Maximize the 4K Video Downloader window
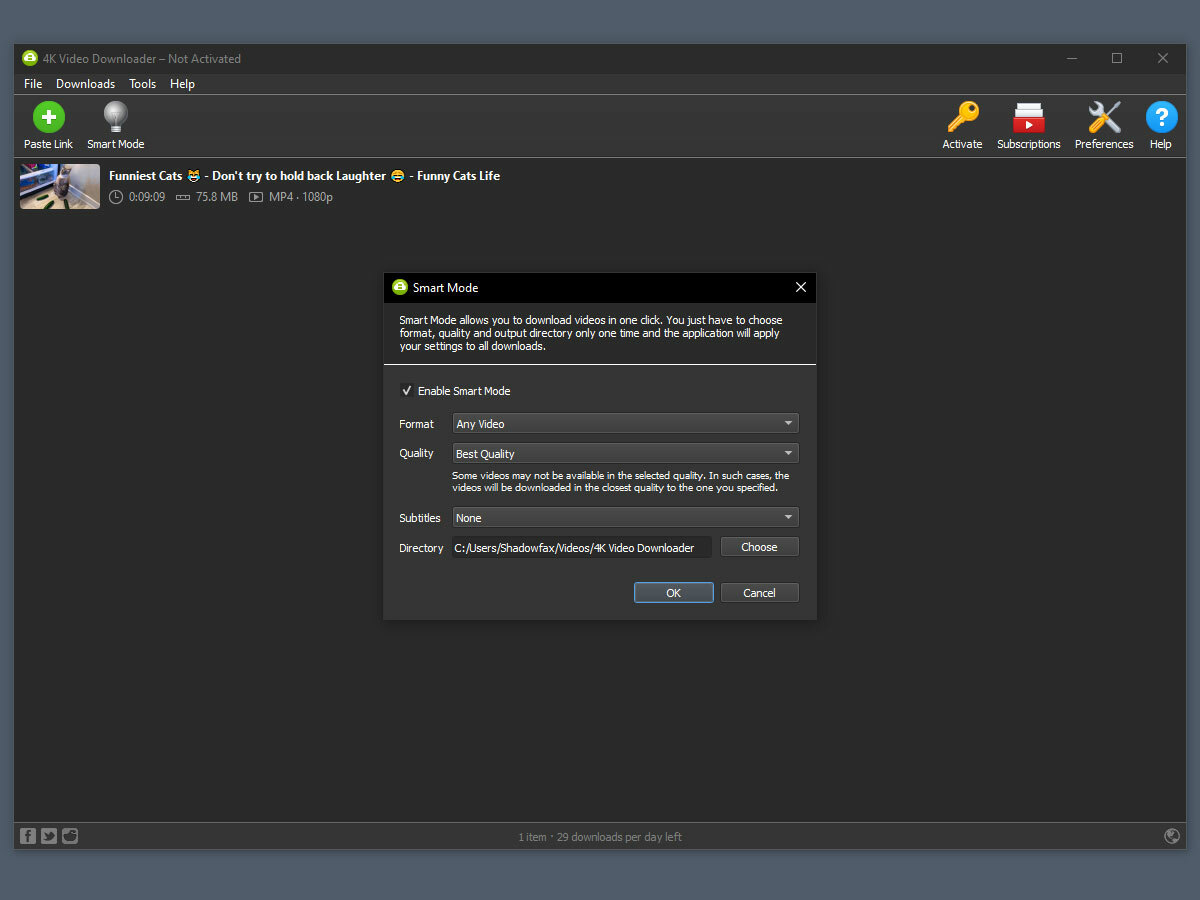The height and width of the screenshot is (900, 1200). click(x=1117, y=58)
